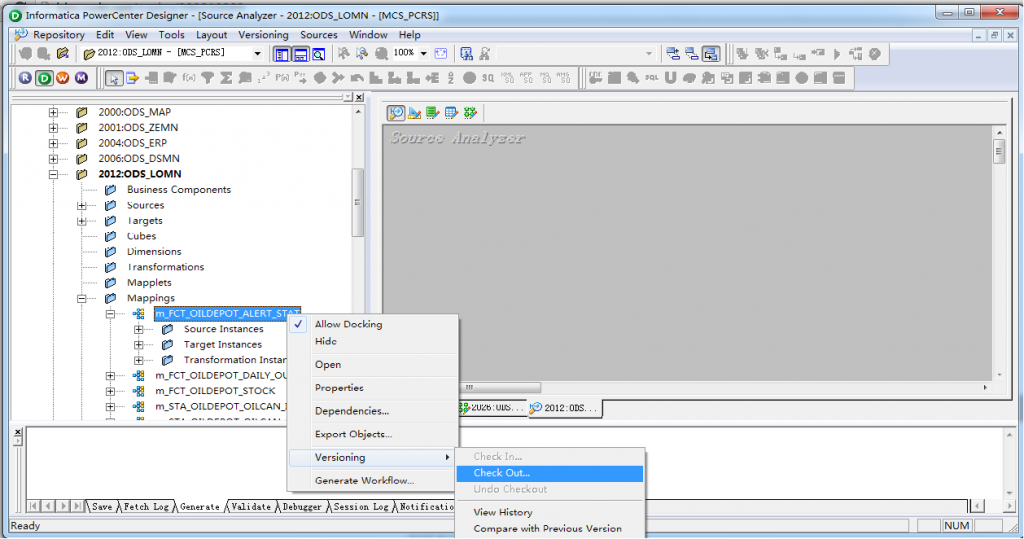Open the Versioning menu in menu bar
The height and width of the screenshot is (539, 1024).
[263, 35]
